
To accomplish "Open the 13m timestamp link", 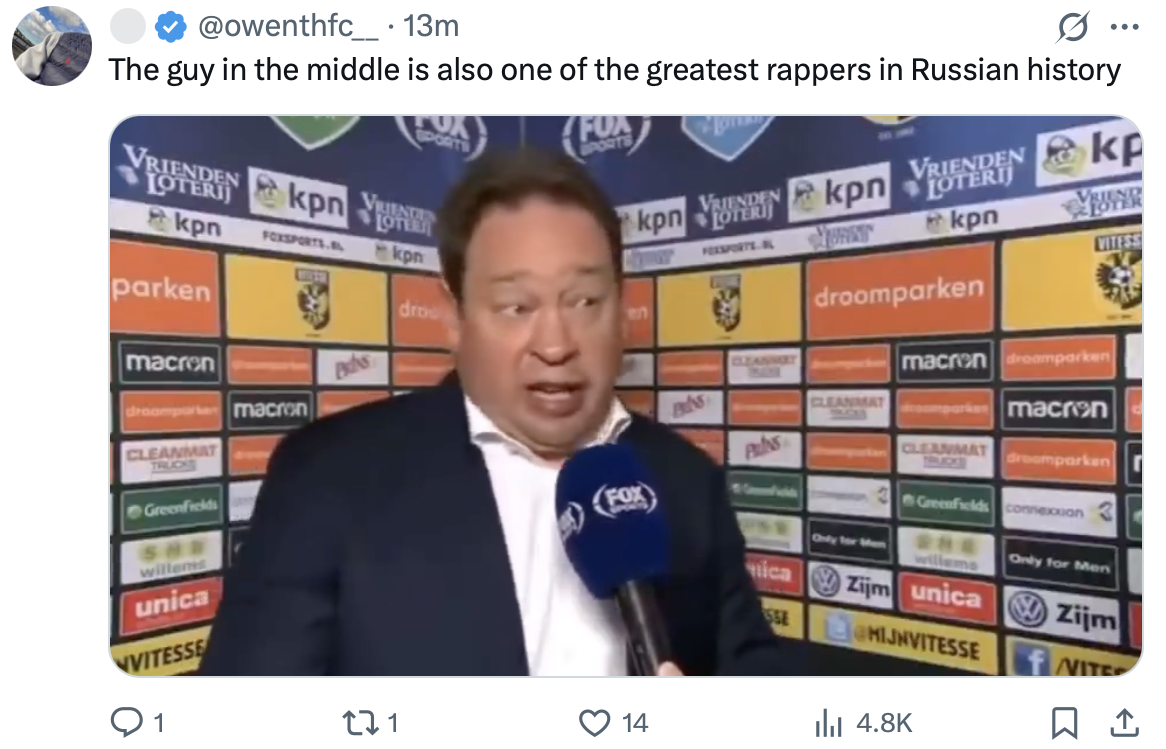I will click(431, 27).
